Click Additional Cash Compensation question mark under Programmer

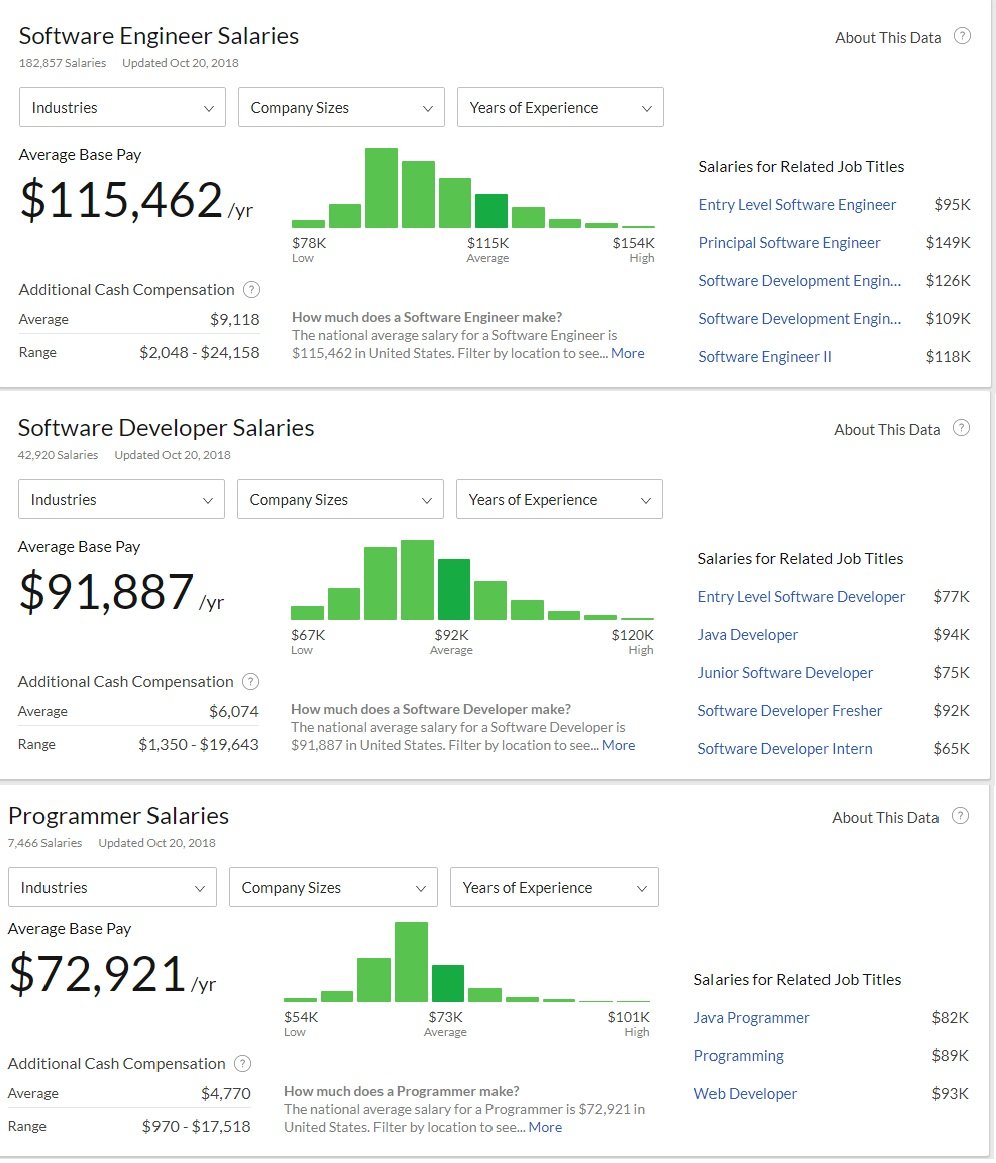click(x=242, y=1064)
